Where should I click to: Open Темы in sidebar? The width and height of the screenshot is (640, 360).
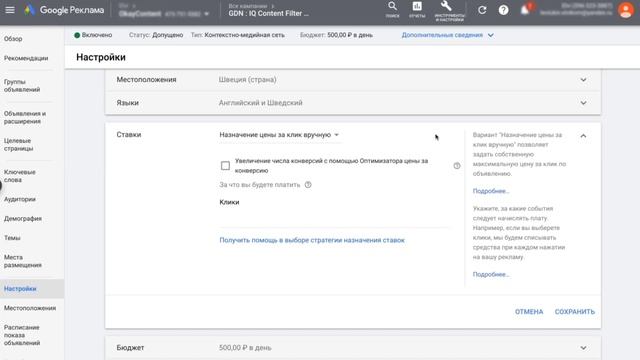click(x=12, y=238)
